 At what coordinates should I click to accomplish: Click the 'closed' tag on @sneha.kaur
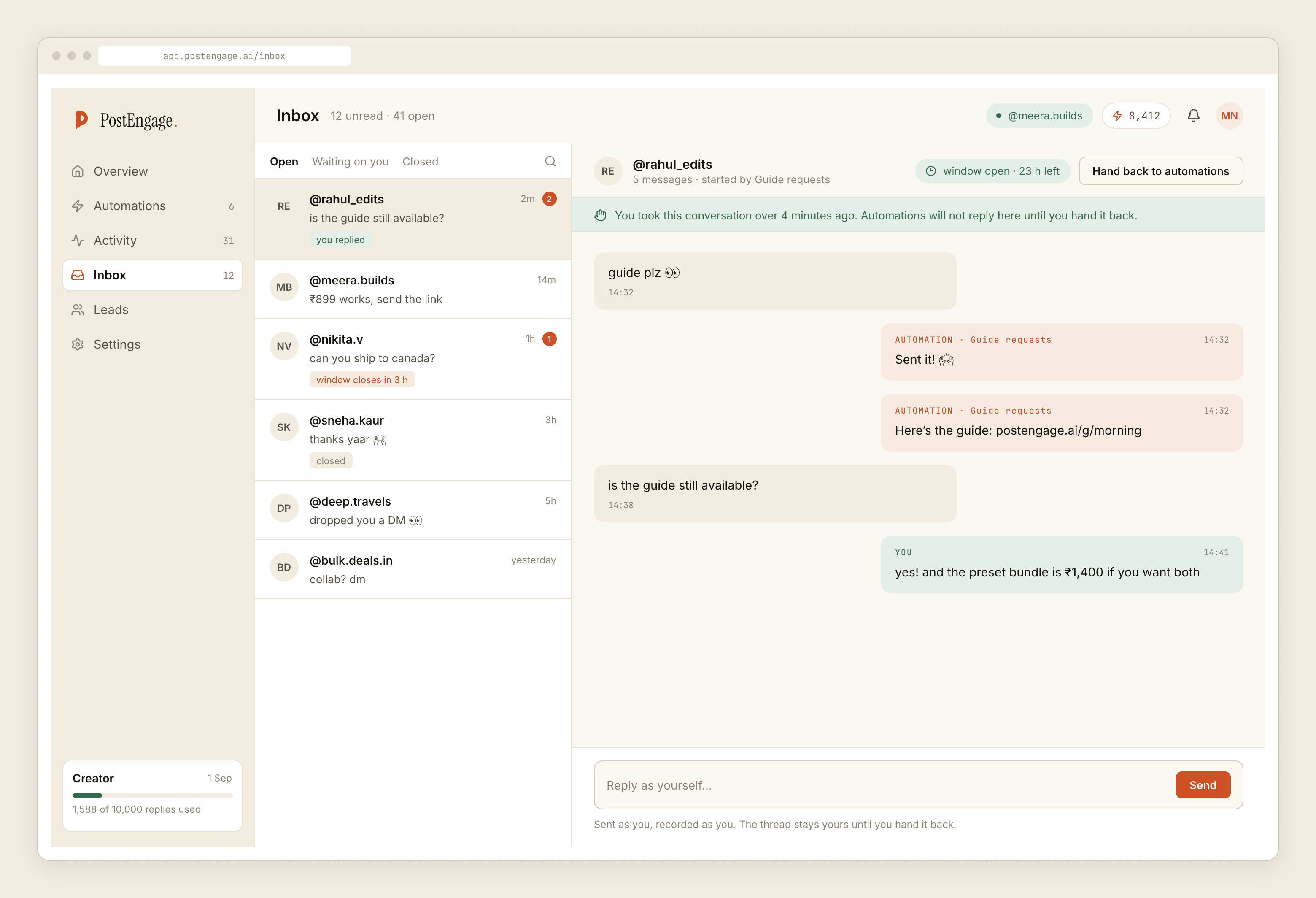click(331, 461)
